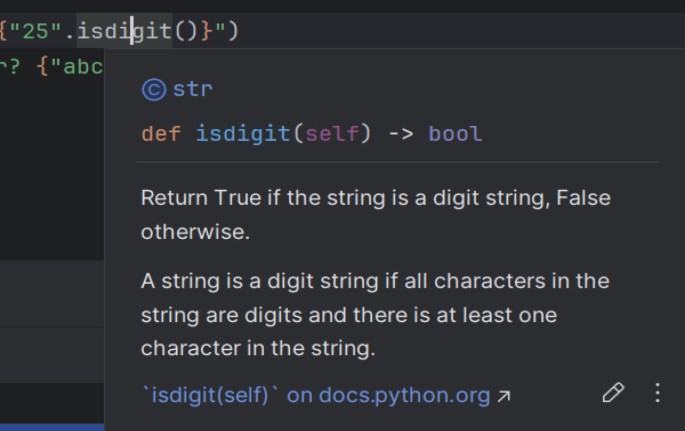
Task: Follow the bool return type link
Action: (455, 134)
